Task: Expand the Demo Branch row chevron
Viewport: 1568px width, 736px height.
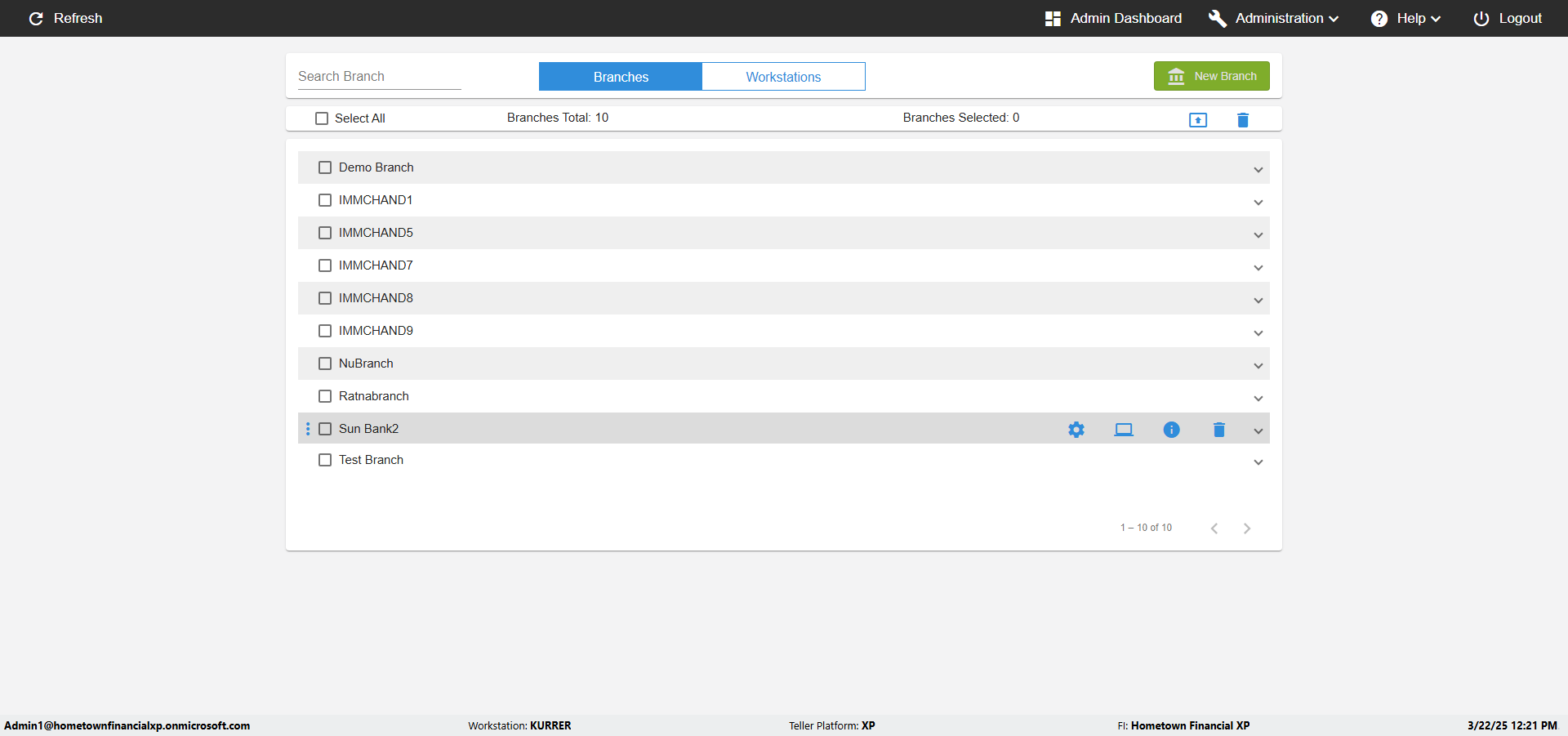Action: tap(1258, 170)
